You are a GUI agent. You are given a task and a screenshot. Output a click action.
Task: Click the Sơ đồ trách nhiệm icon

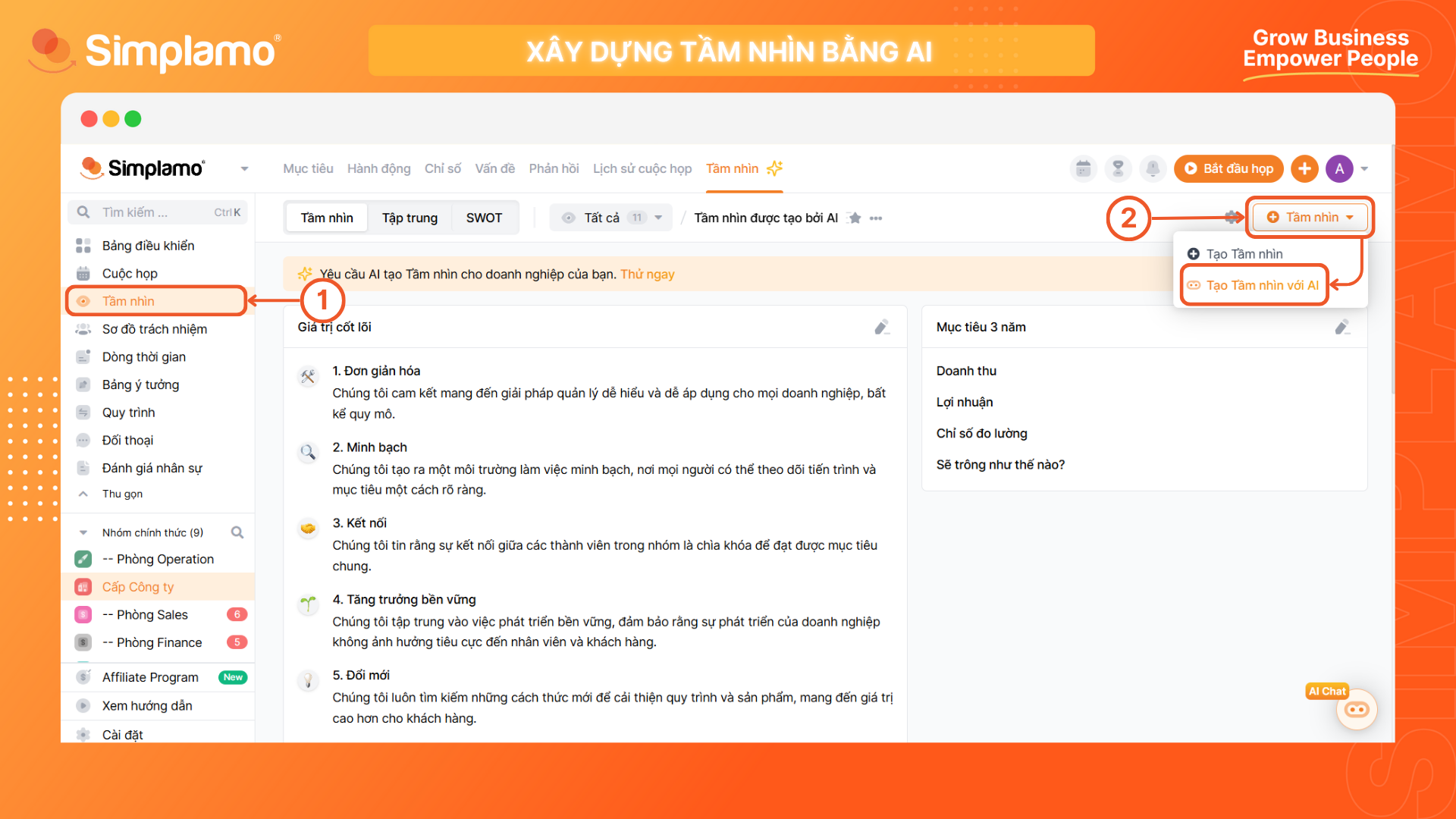tap(83, 329)
